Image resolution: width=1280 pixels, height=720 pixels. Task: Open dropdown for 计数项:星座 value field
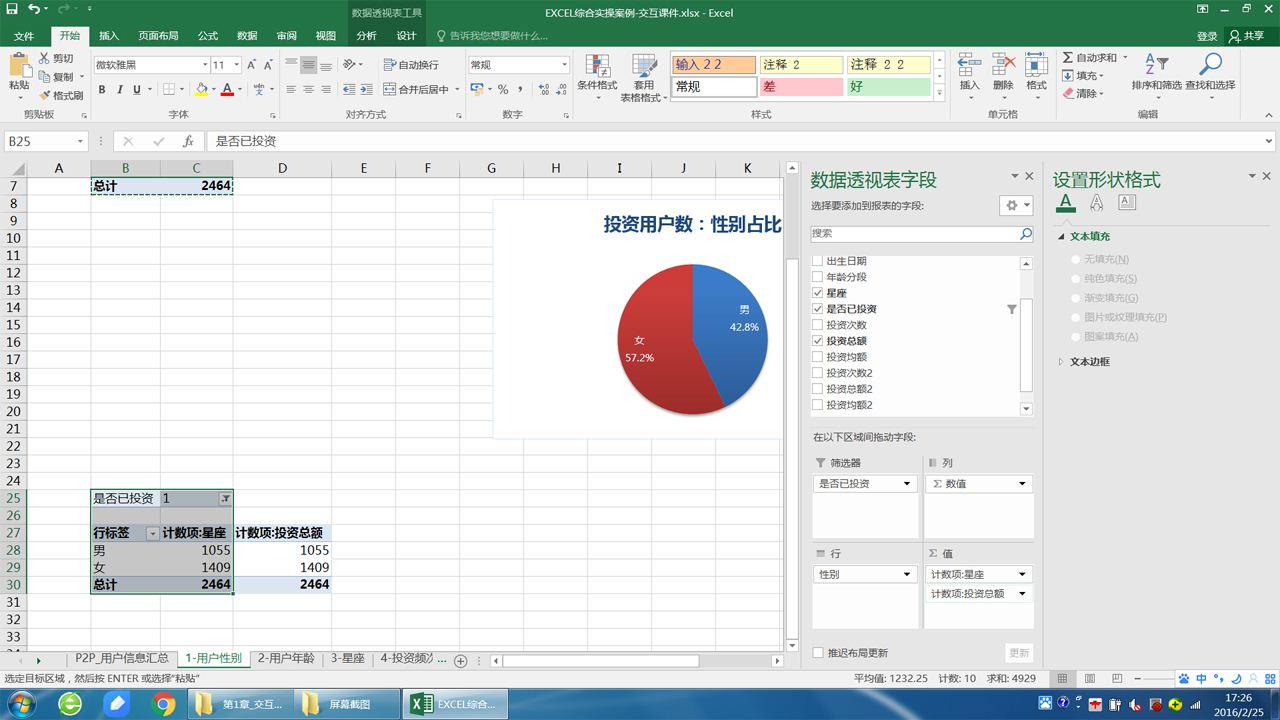click(1023, 574)
